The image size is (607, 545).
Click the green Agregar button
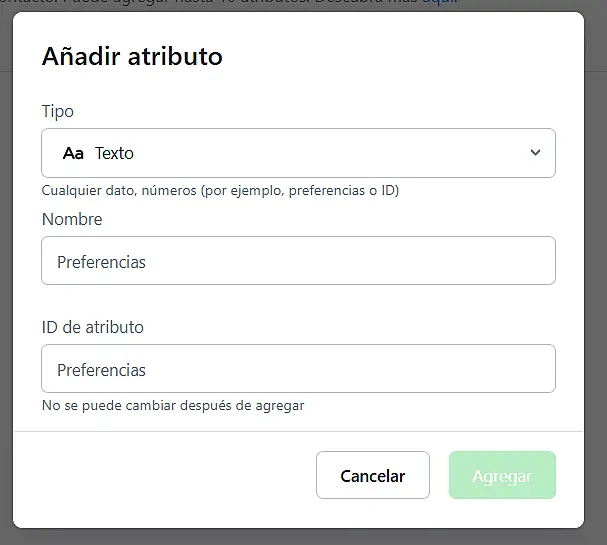[502, 476]
